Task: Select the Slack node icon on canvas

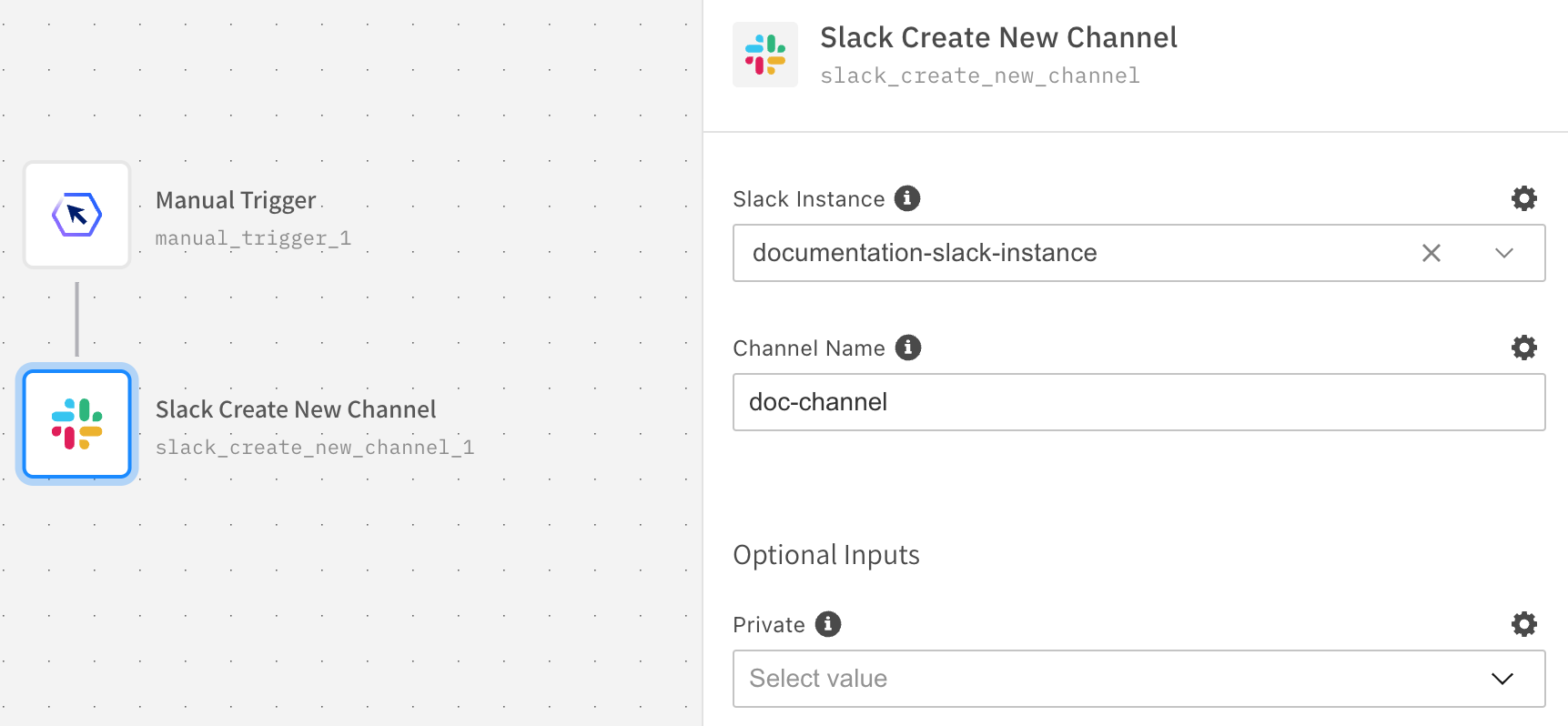Action: (77, 424)
